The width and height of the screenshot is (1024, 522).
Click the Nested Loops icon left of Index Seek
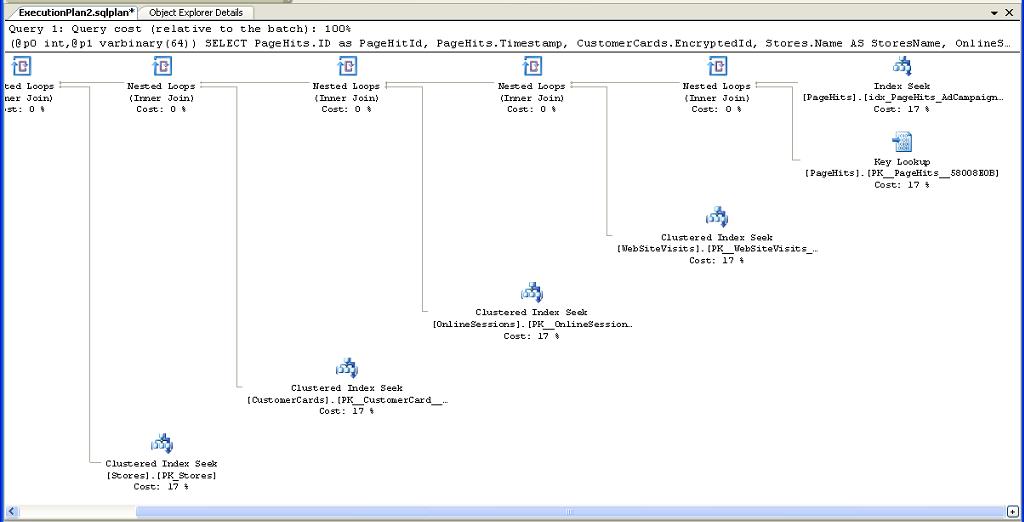point(717,65)
